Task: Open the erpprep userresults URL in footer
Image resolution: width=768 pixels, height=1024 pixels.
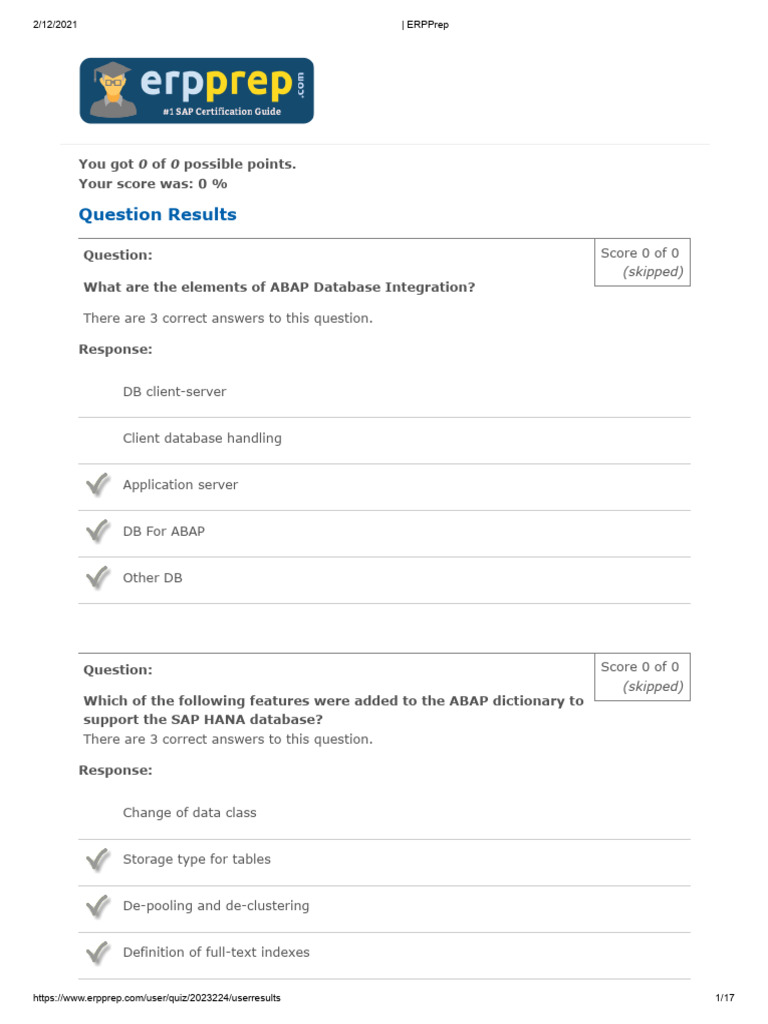Action: click(157, 998)
